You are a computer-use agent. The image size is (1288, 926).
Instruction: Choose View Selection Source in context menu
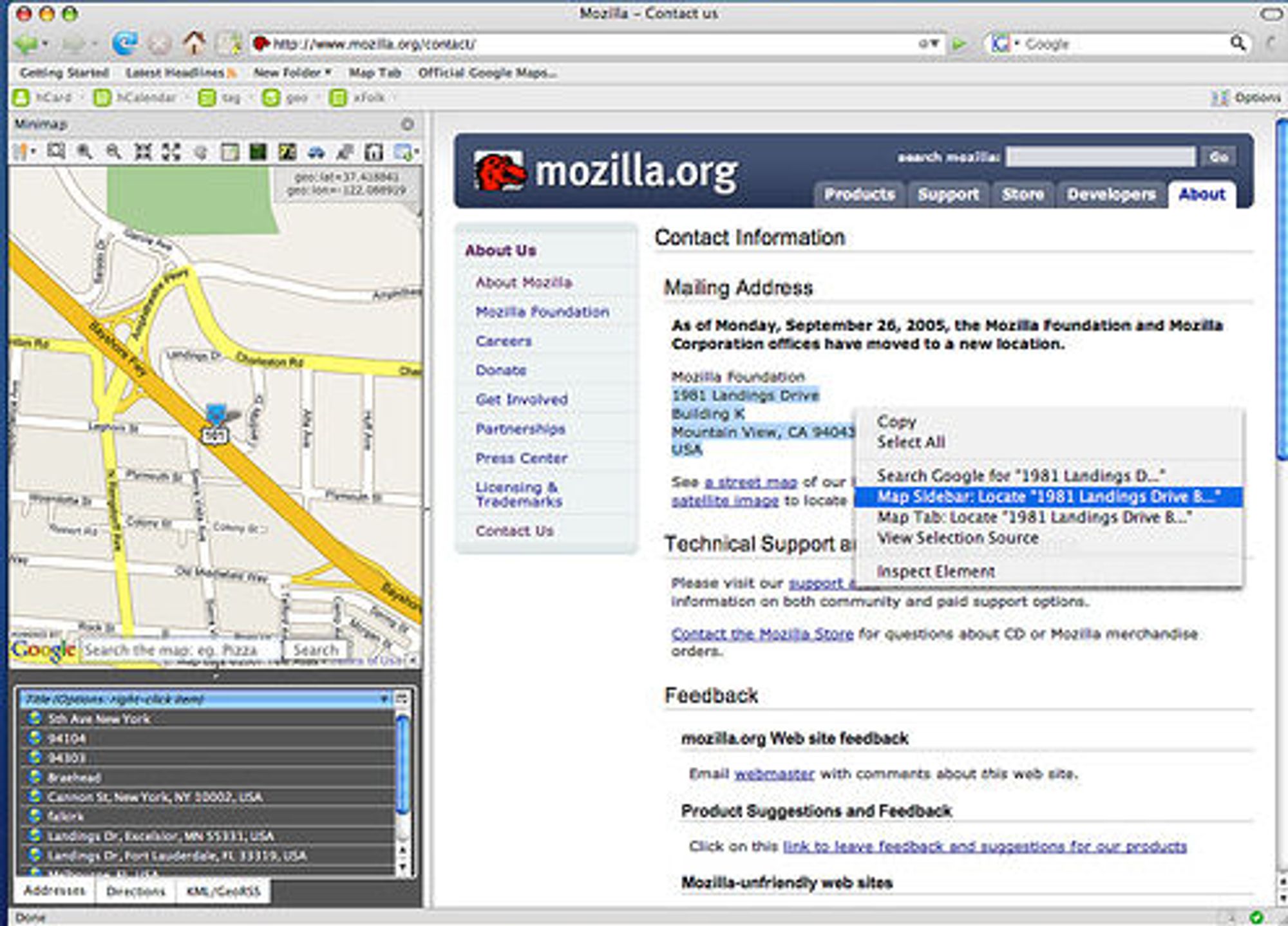pyautogui.click(x=1048, y=538)
